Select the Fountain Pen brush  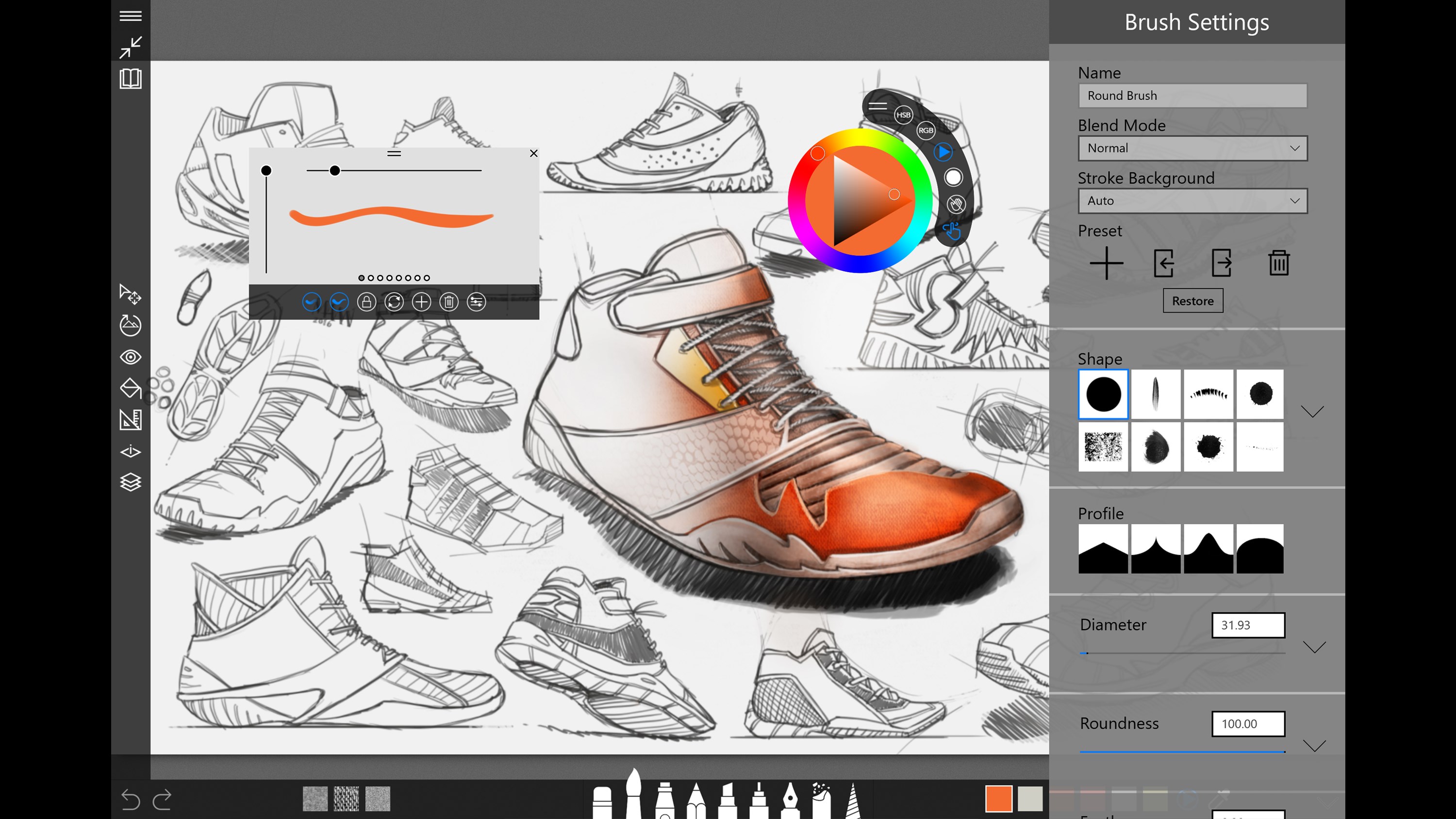pyautogui.click(x=791, y=800)
